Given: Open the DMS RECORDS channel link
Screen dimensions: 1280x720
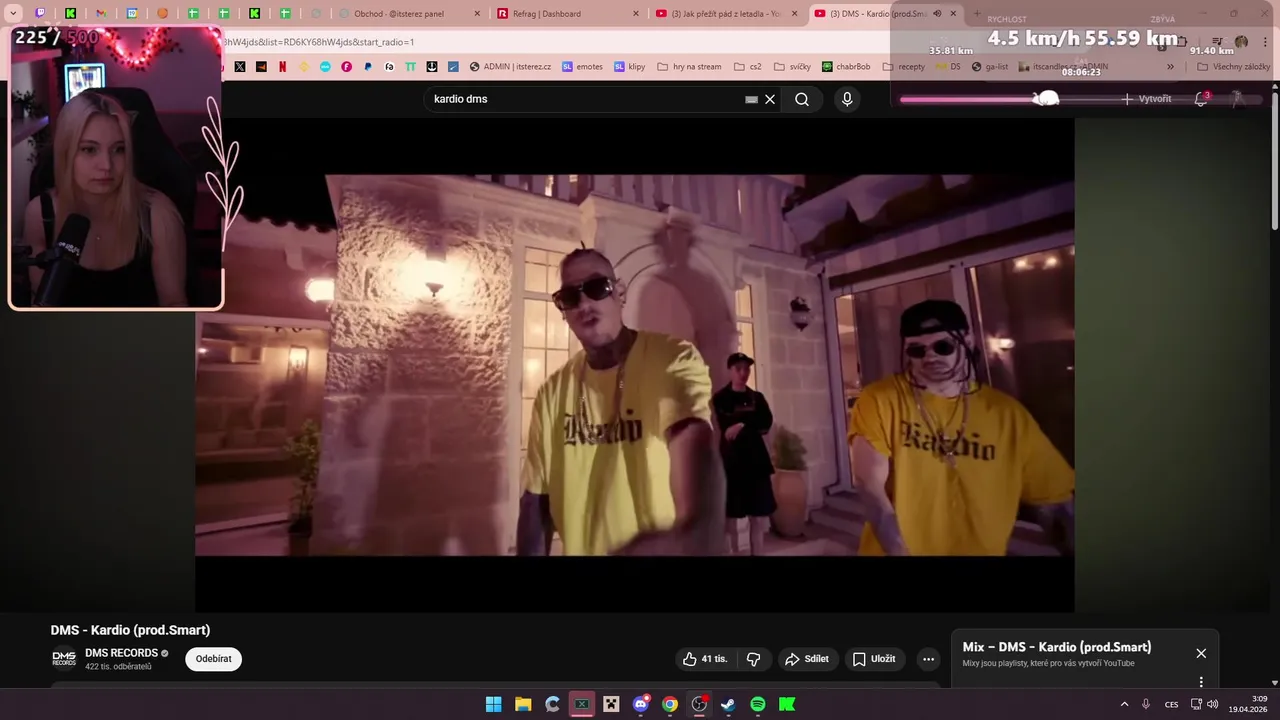Looking at the screenshot, I should [121, 653].
